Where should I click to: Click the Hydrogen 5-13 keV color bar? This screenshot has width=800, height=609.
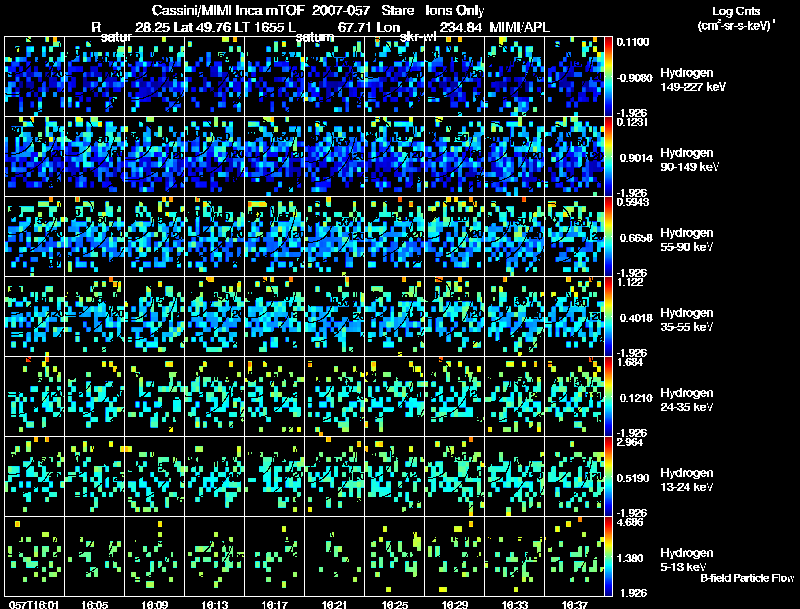coord(608,556)
